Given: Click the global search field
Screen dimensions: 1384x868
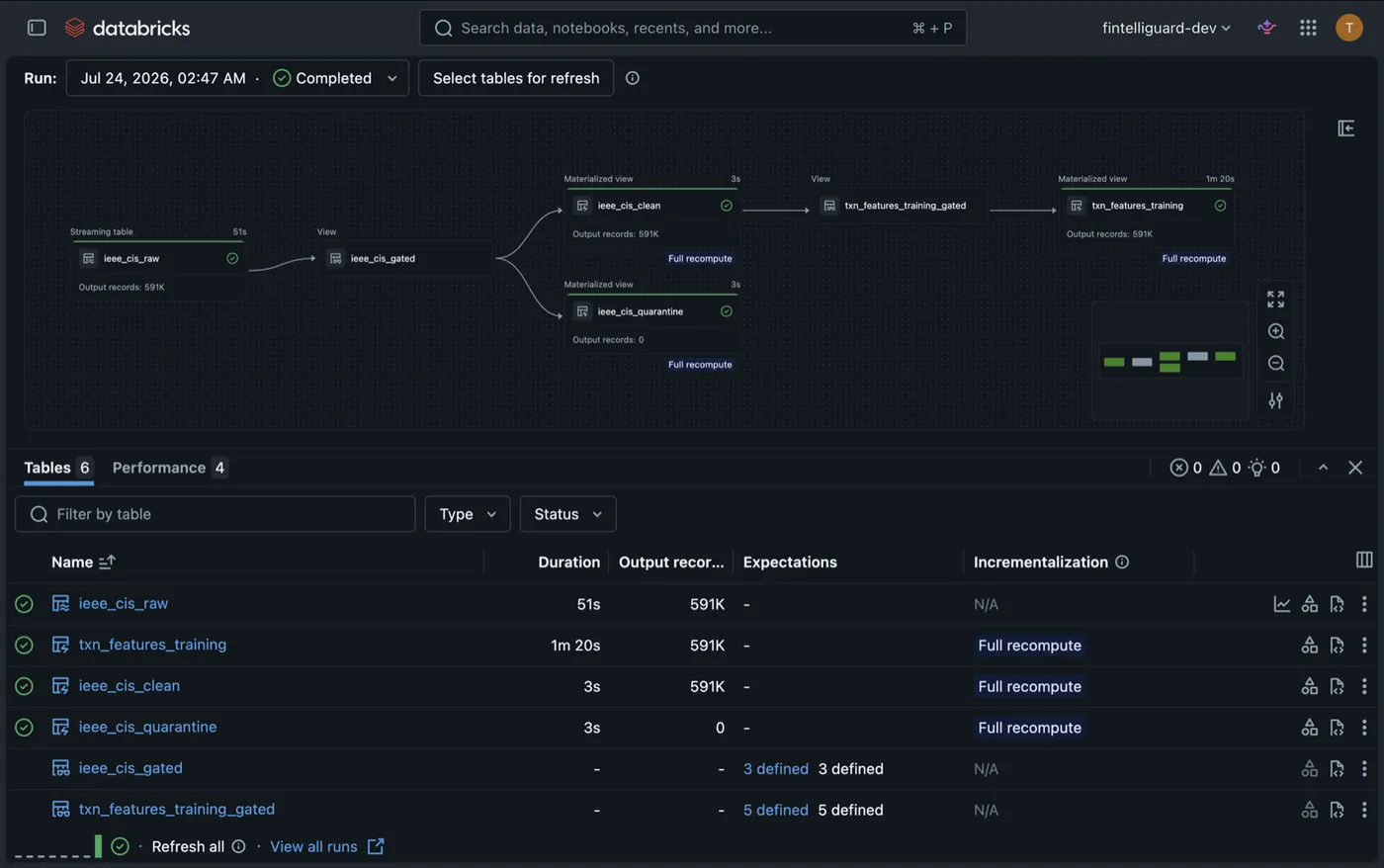Looking at the screenshot, I should tap(693, 28).
